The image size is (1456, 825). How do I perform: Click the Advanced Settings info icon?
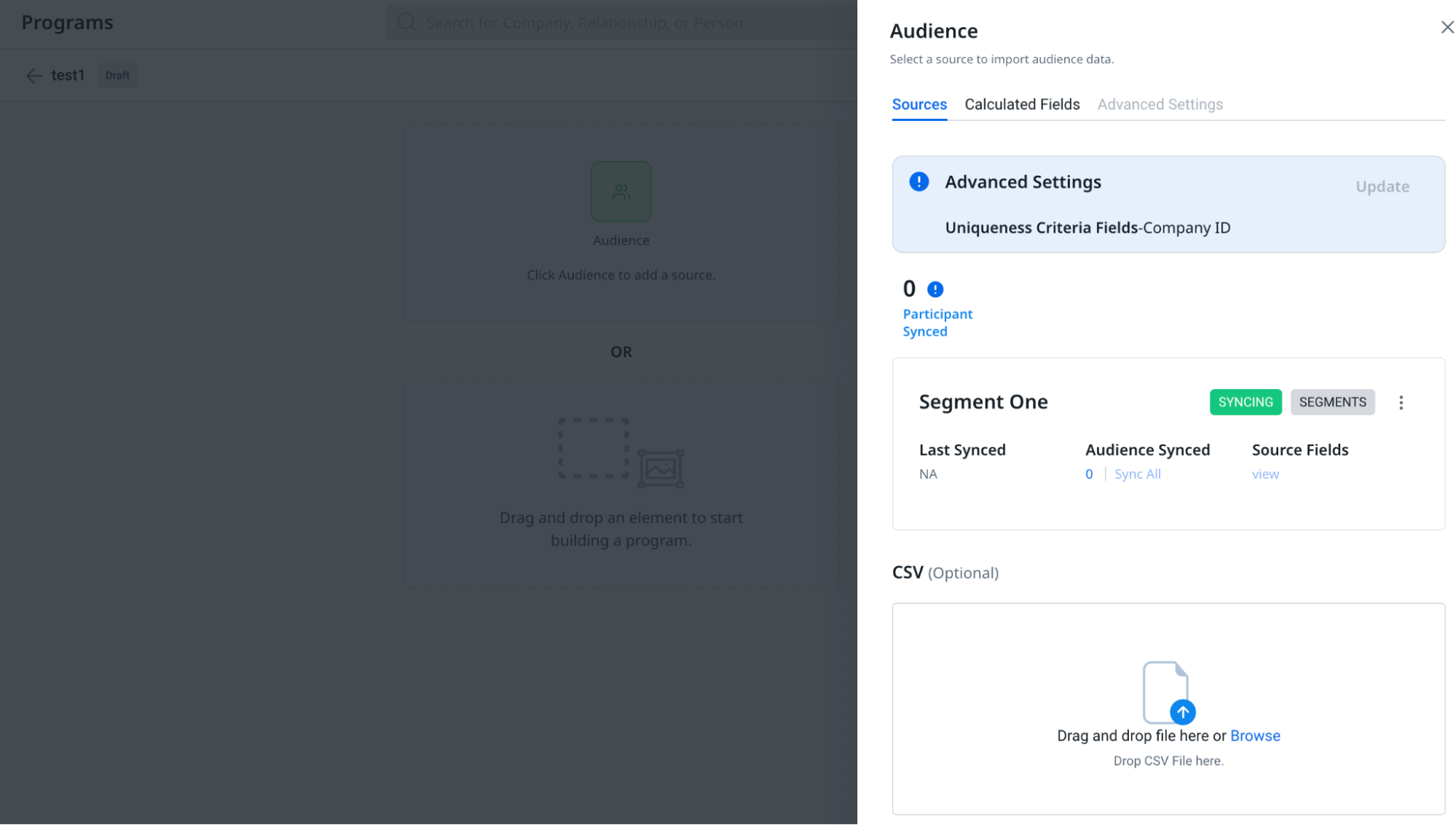pos(919,181)
